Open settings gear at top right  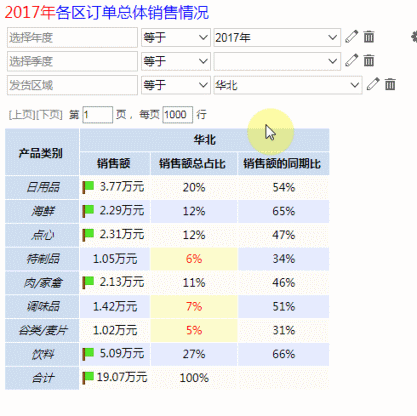414,37
